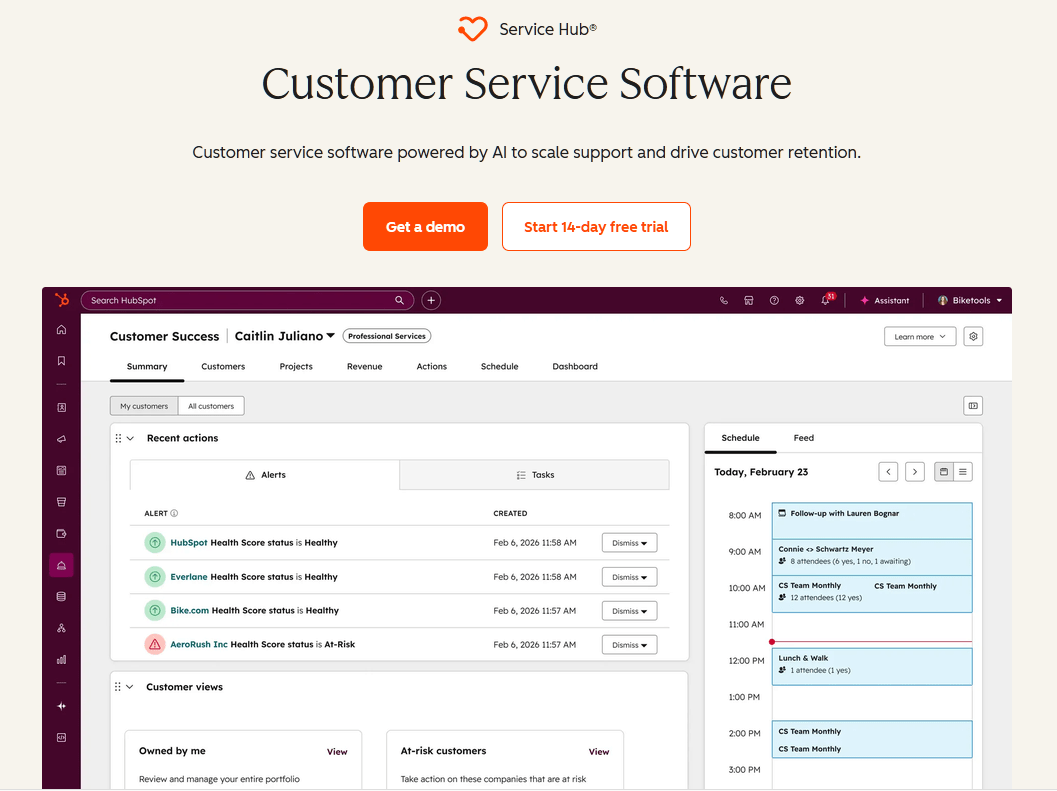The image size is (1057, 791).
Task: Switch to the Projects tab
Action: click(296, 367)
